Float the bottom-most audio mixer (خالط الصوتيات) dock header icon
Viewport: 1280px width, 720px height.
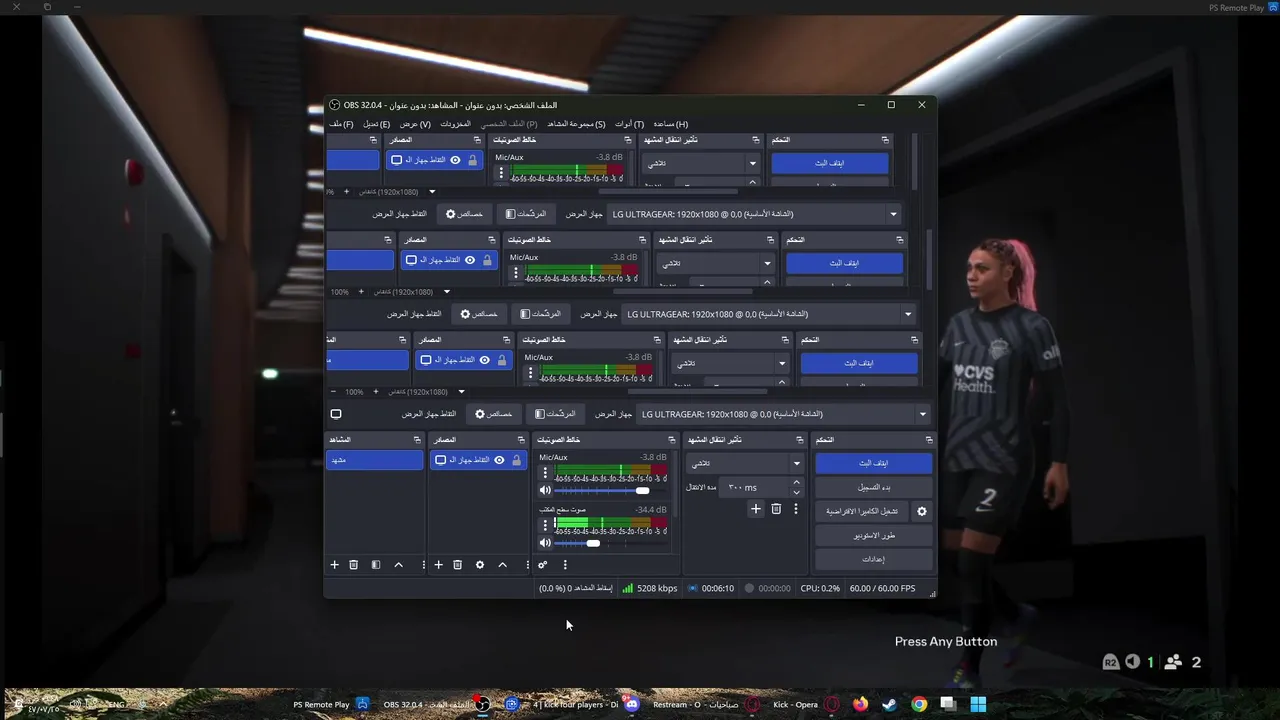(x=672, y=440)
